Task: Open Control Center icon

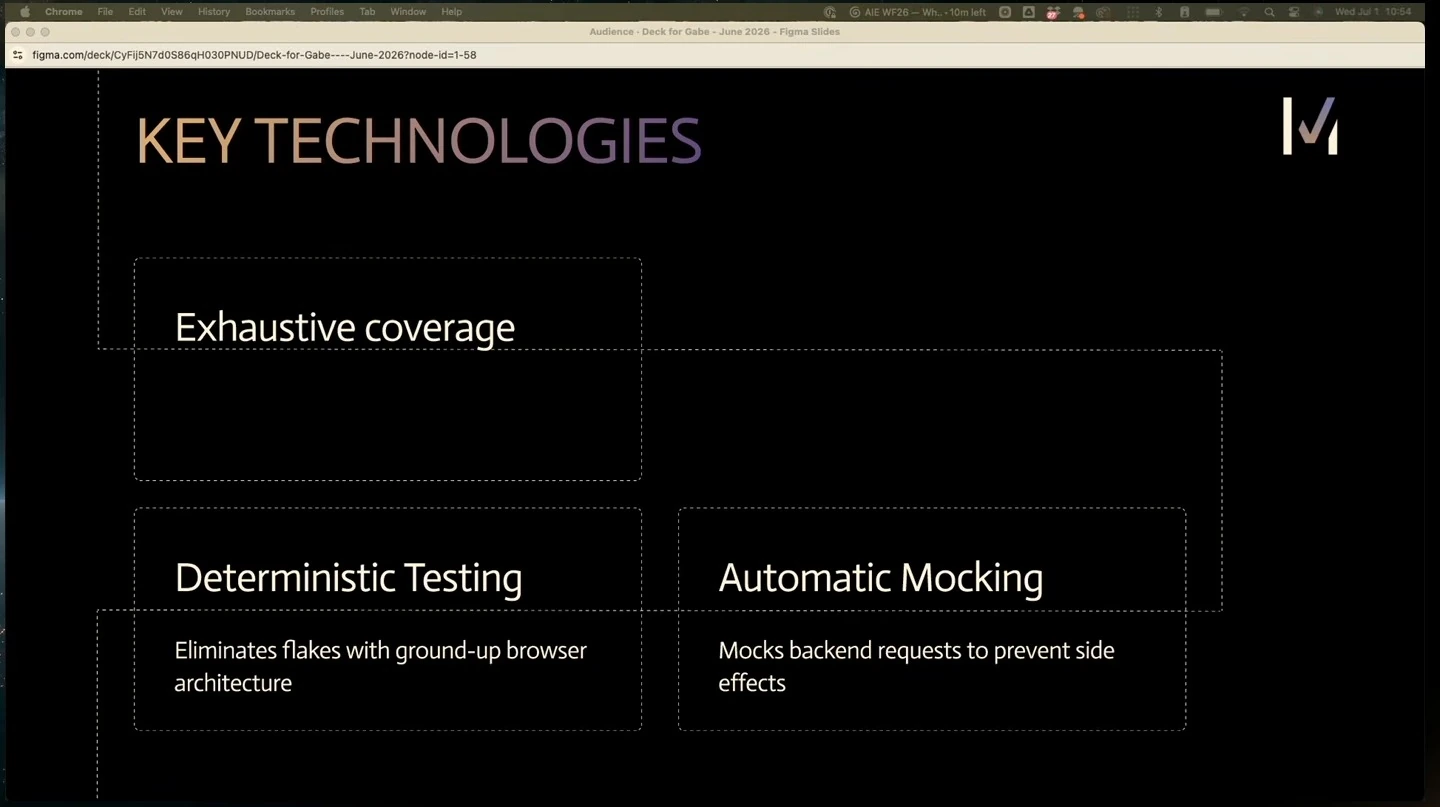Action: click(x=1294, y=12)
